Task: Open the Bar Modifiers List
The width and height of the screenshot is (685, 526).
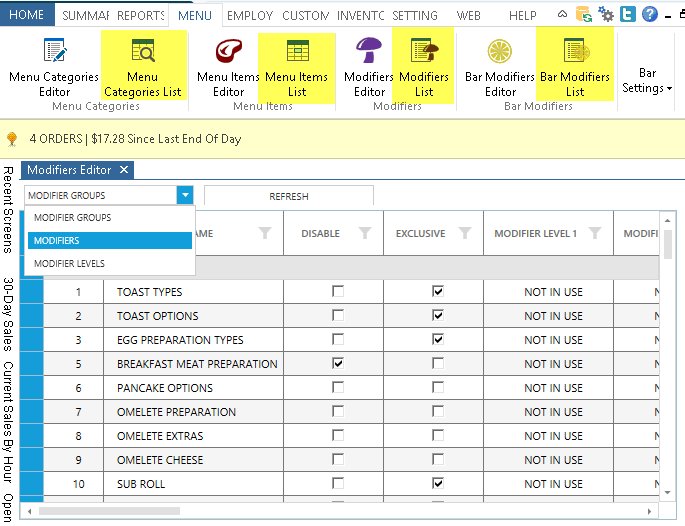Action: [575, 67]
